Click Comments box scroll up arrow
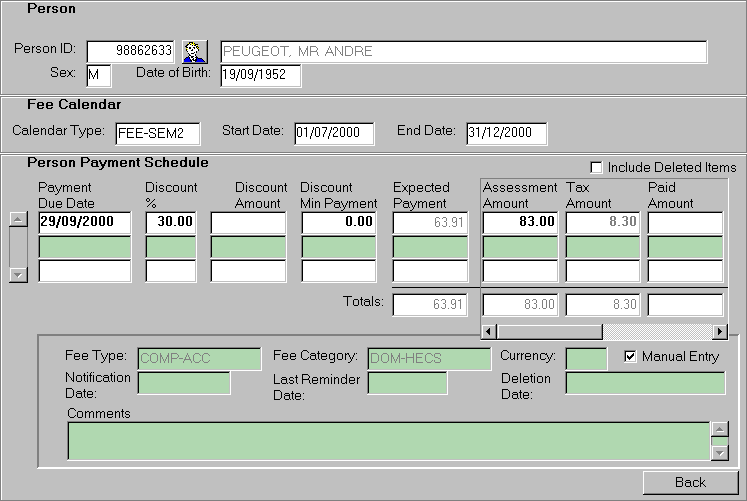 tap(718, 430)
